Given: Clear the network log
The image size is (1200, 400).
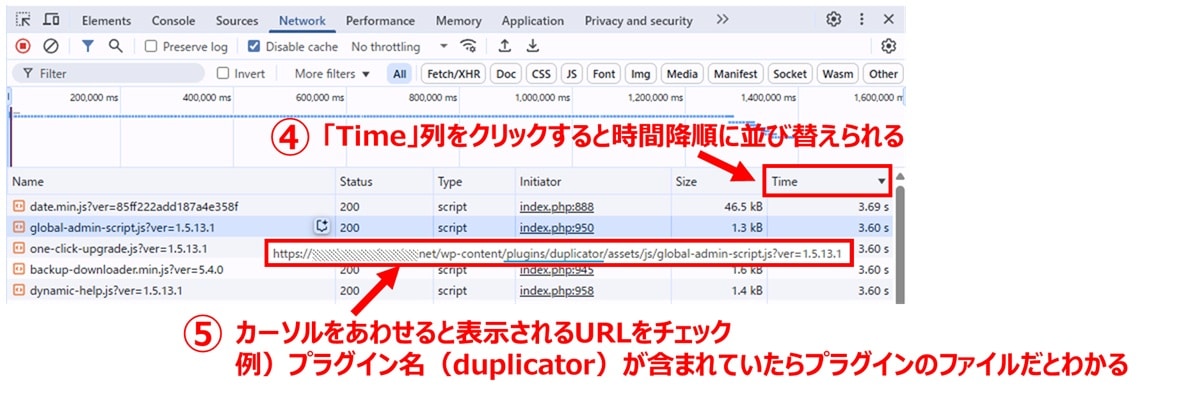Looking at the screenshot, I should (50, 46).
